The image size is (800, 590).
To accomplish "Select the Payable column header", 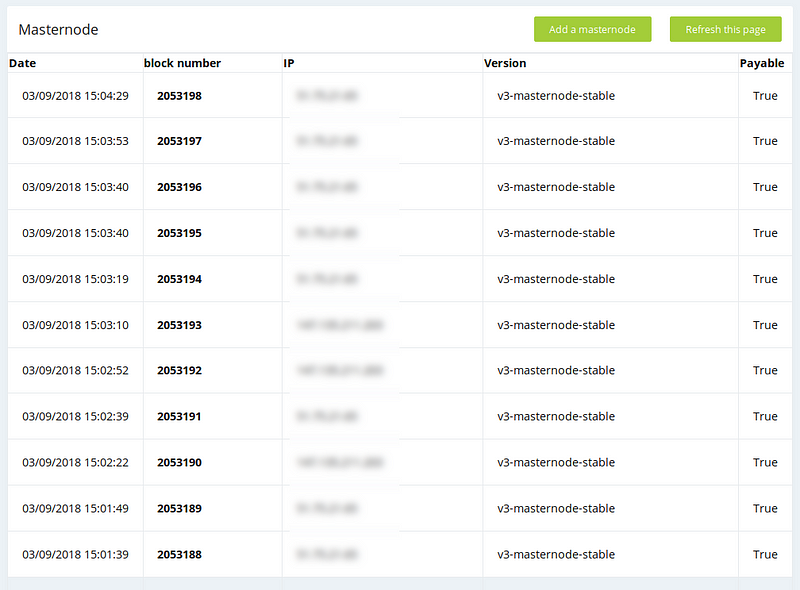I will [x=762, y=63].
